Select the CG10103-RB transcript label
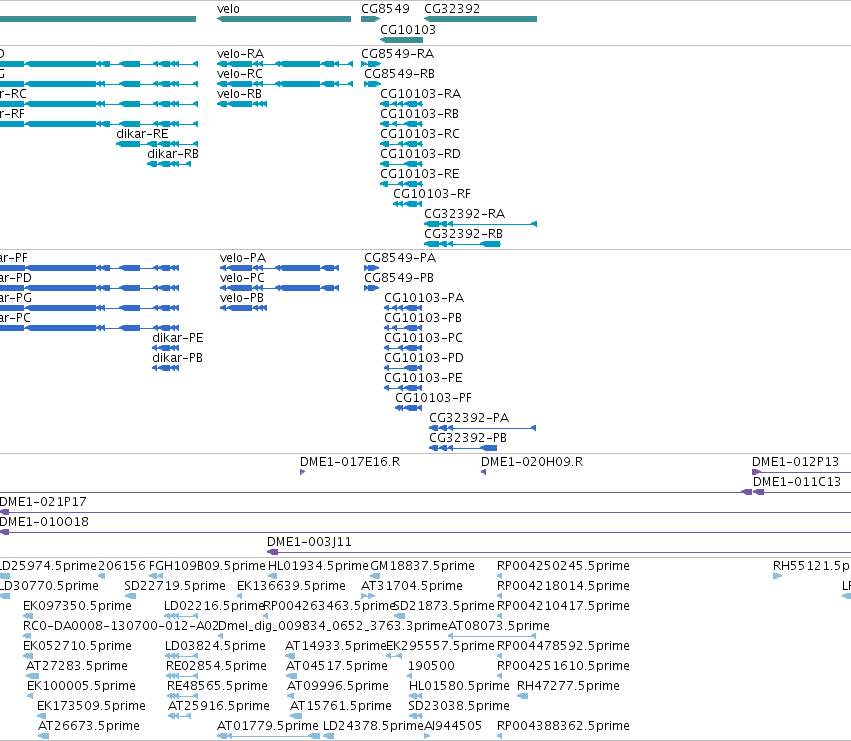The width and height of the screenshot is (851, 741). coord(420,114)
